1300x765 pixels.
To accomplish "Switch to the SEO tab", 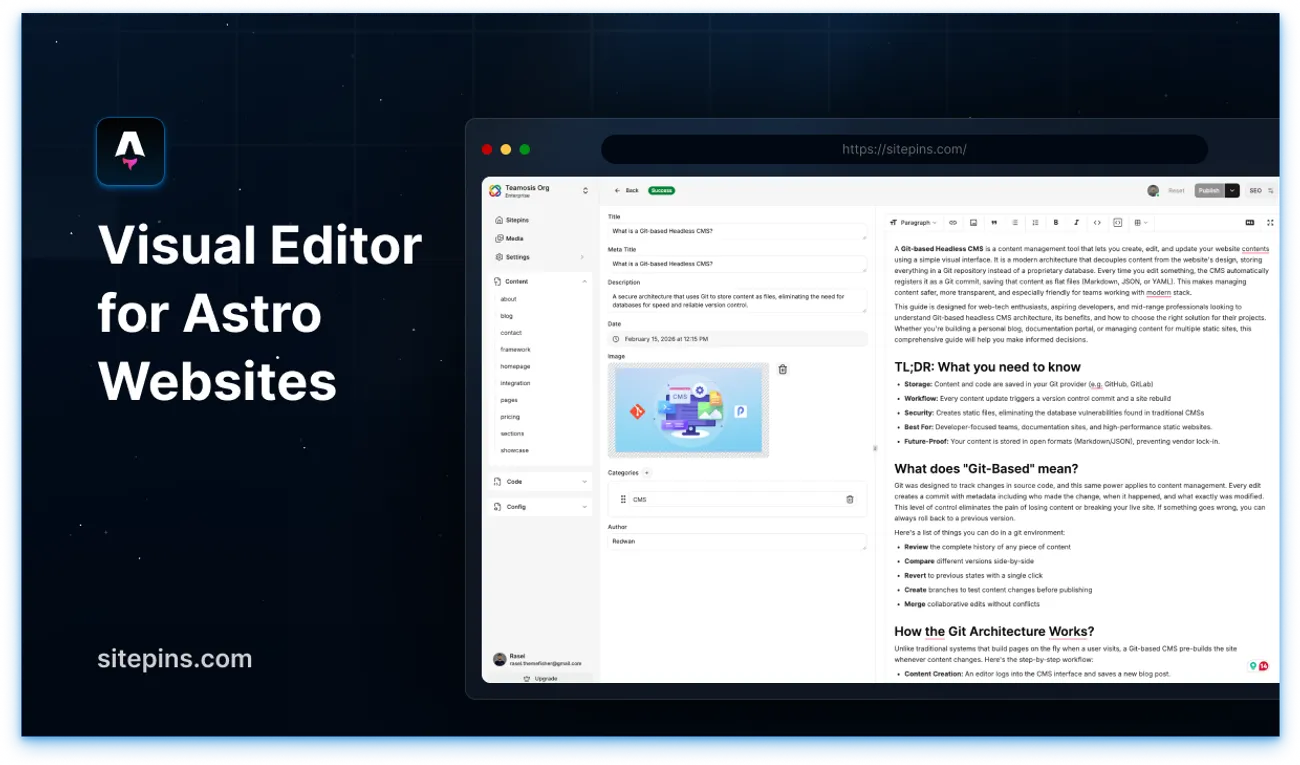I will [1255, 190].
